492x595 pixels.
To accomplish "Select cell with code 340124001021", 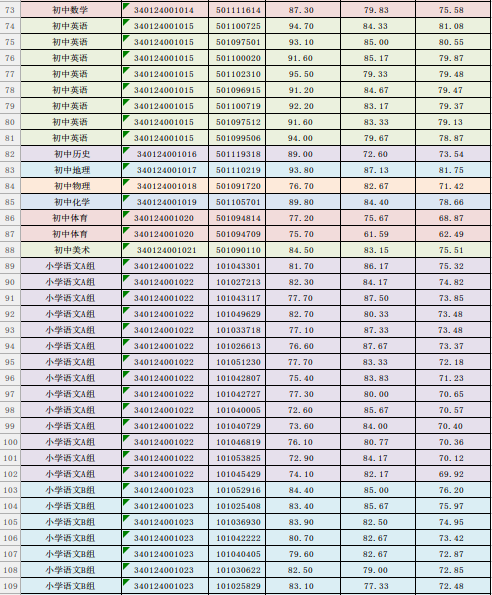I will (165, 250).
